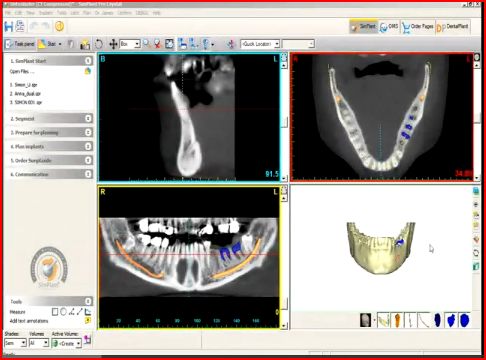The width and height of the screenshot is (486, 360).
Task: Collapse the Tools section
Action: click(88, 301)
